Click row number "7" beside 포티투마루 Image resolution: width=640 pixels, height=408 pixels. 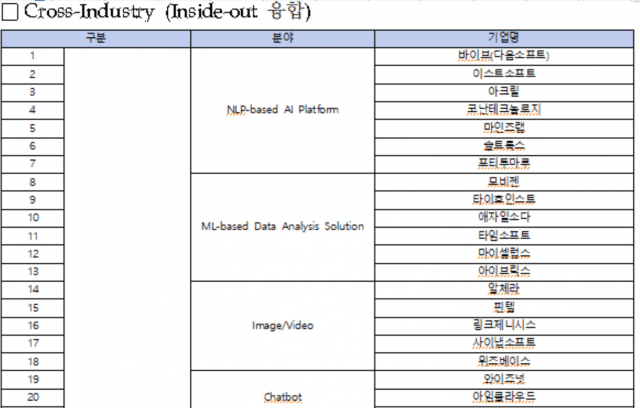point(33,164)
